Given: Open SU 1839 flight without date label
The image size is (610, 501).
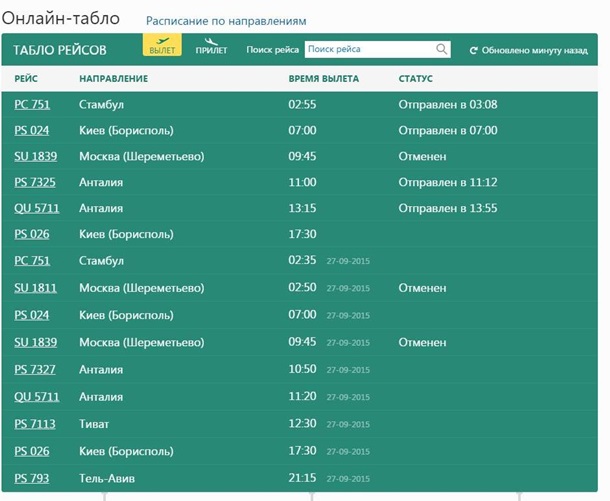Looking at the screenshot, I should click(35, 156).
